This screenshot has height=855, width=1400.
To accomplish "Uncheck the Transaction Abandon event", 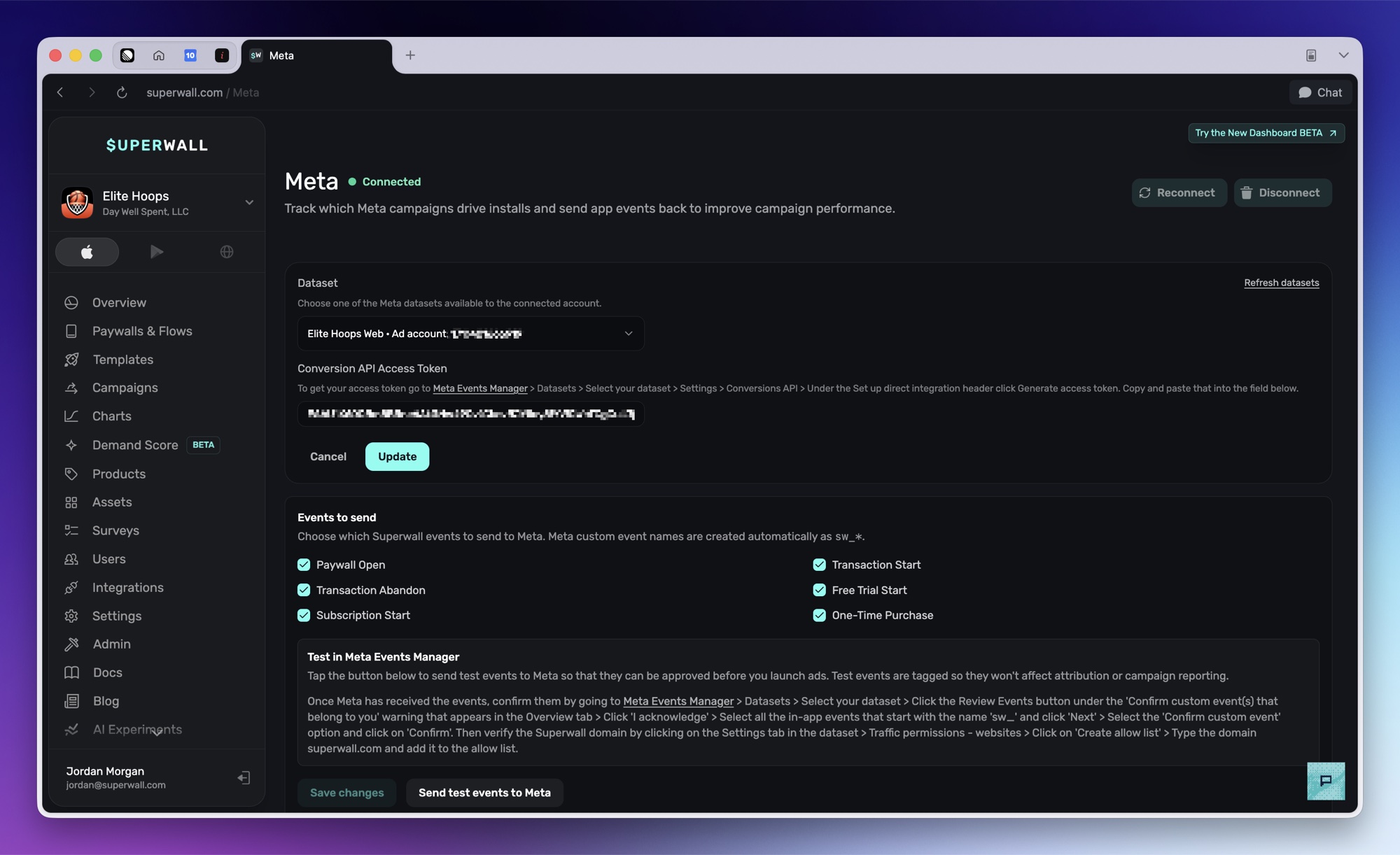I will click(x=304, y=590).
